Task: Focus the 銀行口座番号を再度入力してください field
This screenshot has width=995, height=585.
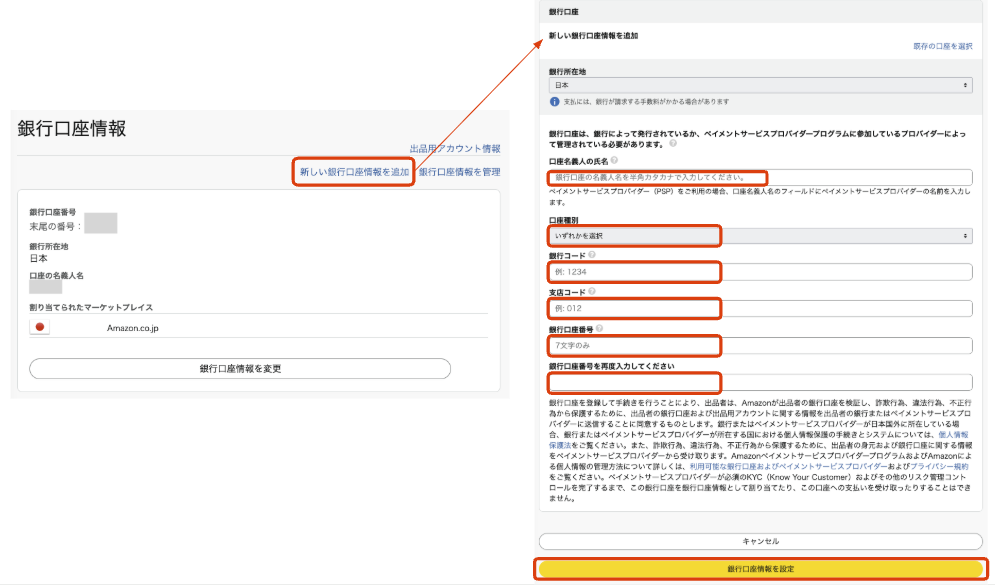Action: (760, 383)
